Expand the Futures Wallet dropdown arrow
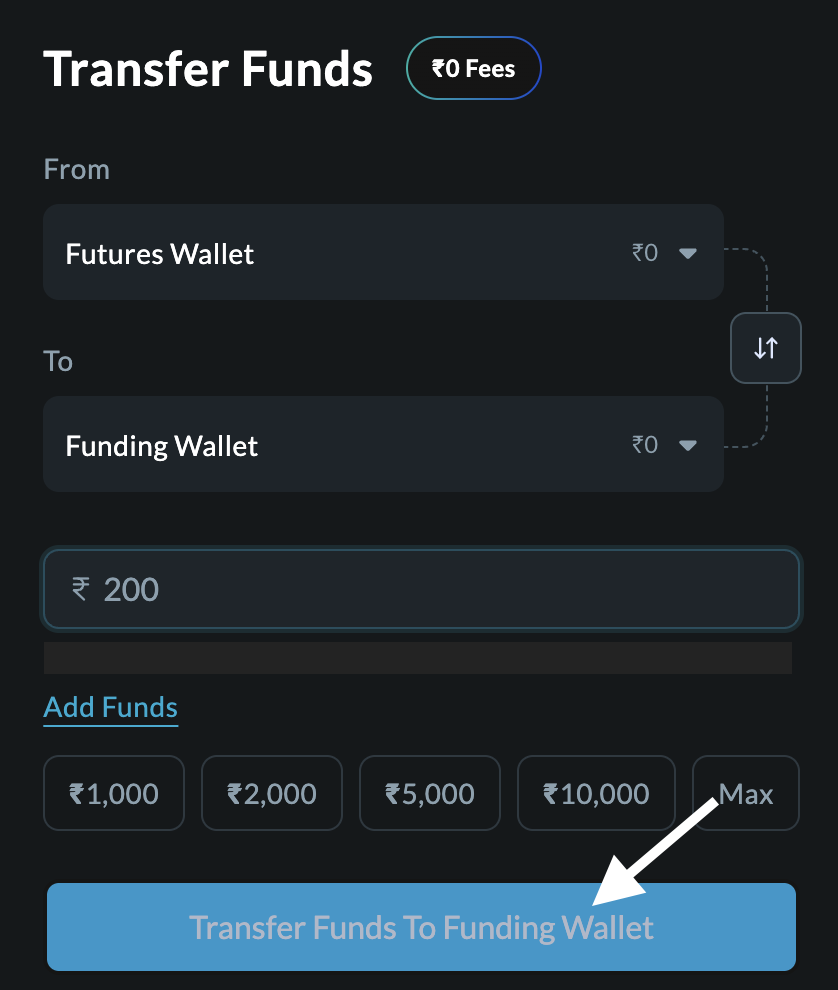The height and width of the screenshot is (990, 838). coord(688,253)
